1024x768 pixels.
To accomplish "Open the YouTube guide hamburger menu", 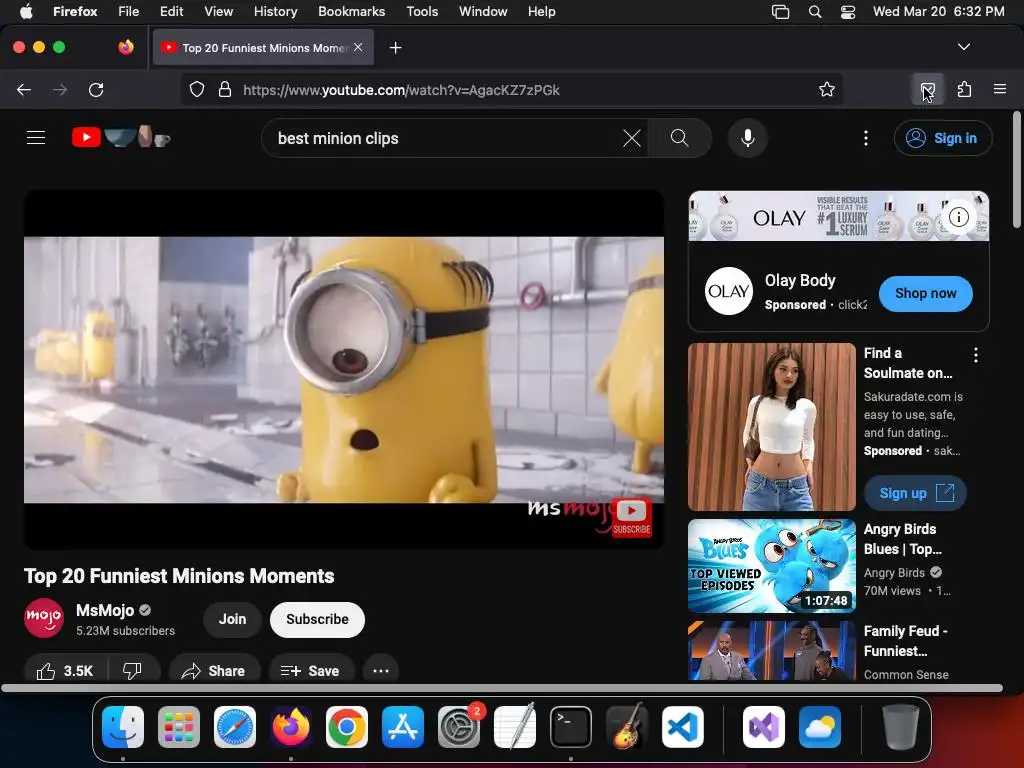I will click(x=36, y=138).
